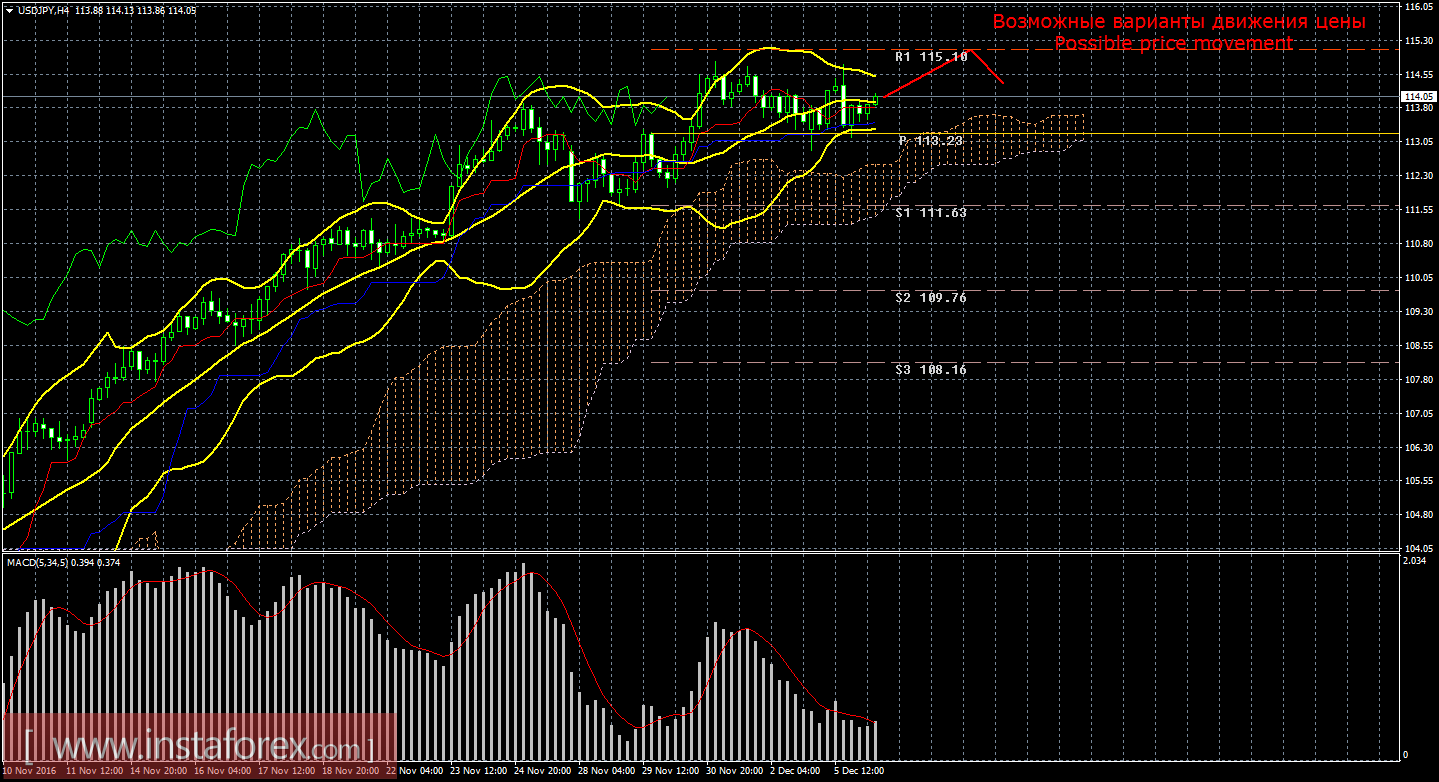
Task: Click the Russian red annotation heading
Action: point(1178,22)
